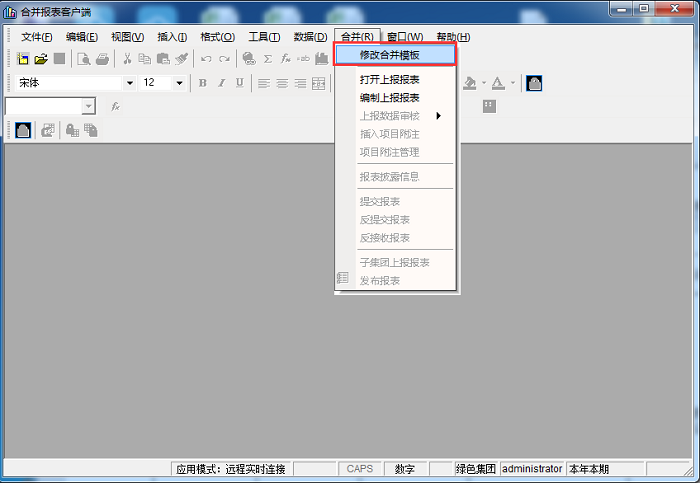Click the Open folder icon
This screenshot has width=700, height=483.
coord(41,58)
